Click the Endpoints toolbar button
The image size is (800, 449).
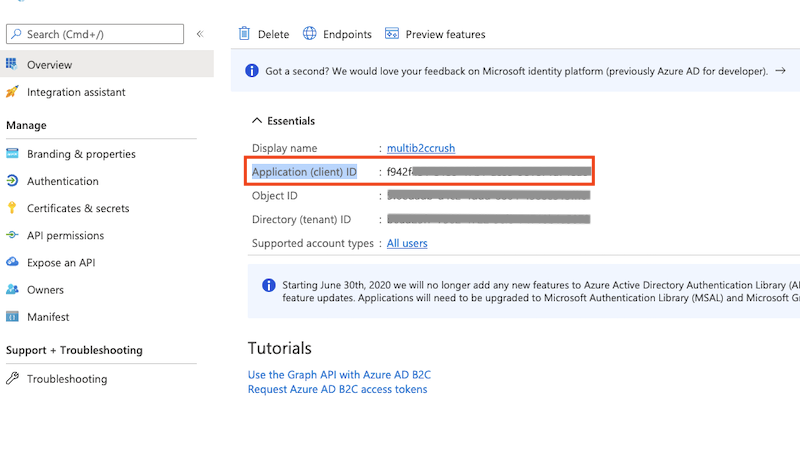[337, 34]
